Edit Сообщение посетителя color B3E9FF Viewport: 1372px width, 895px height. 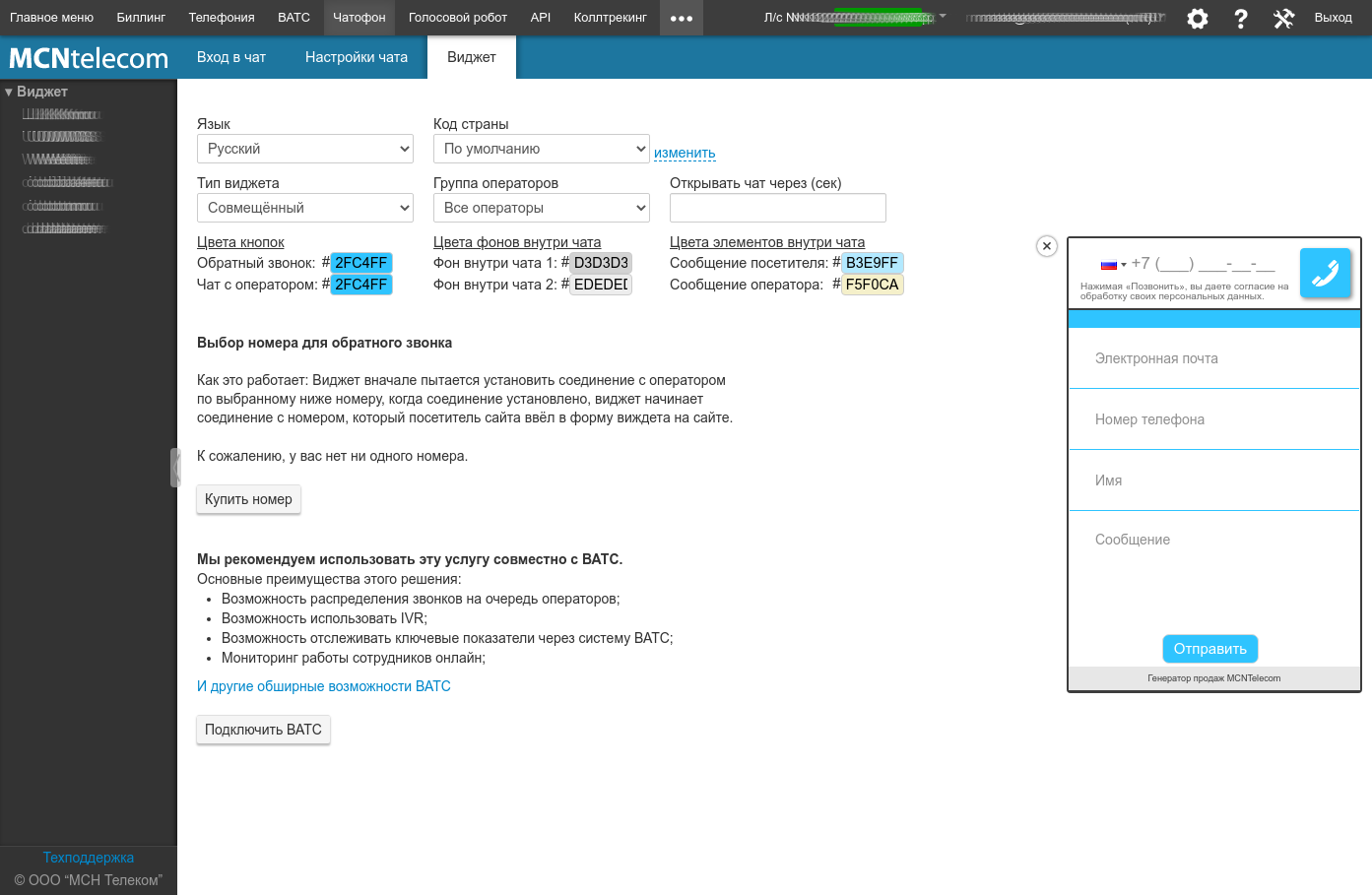[x=873, y=263]
